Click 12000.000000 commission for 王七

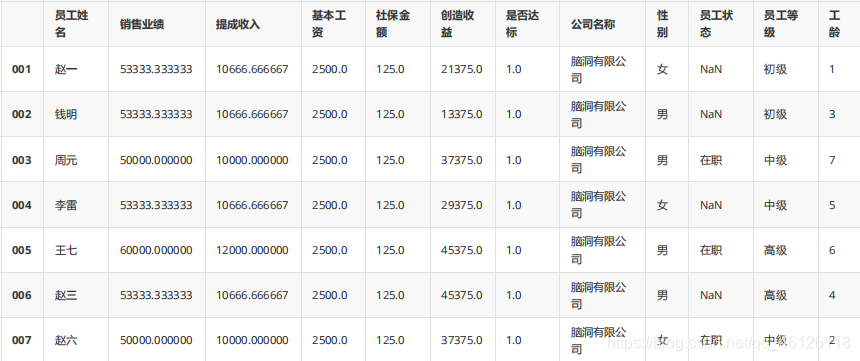(252, 250)
